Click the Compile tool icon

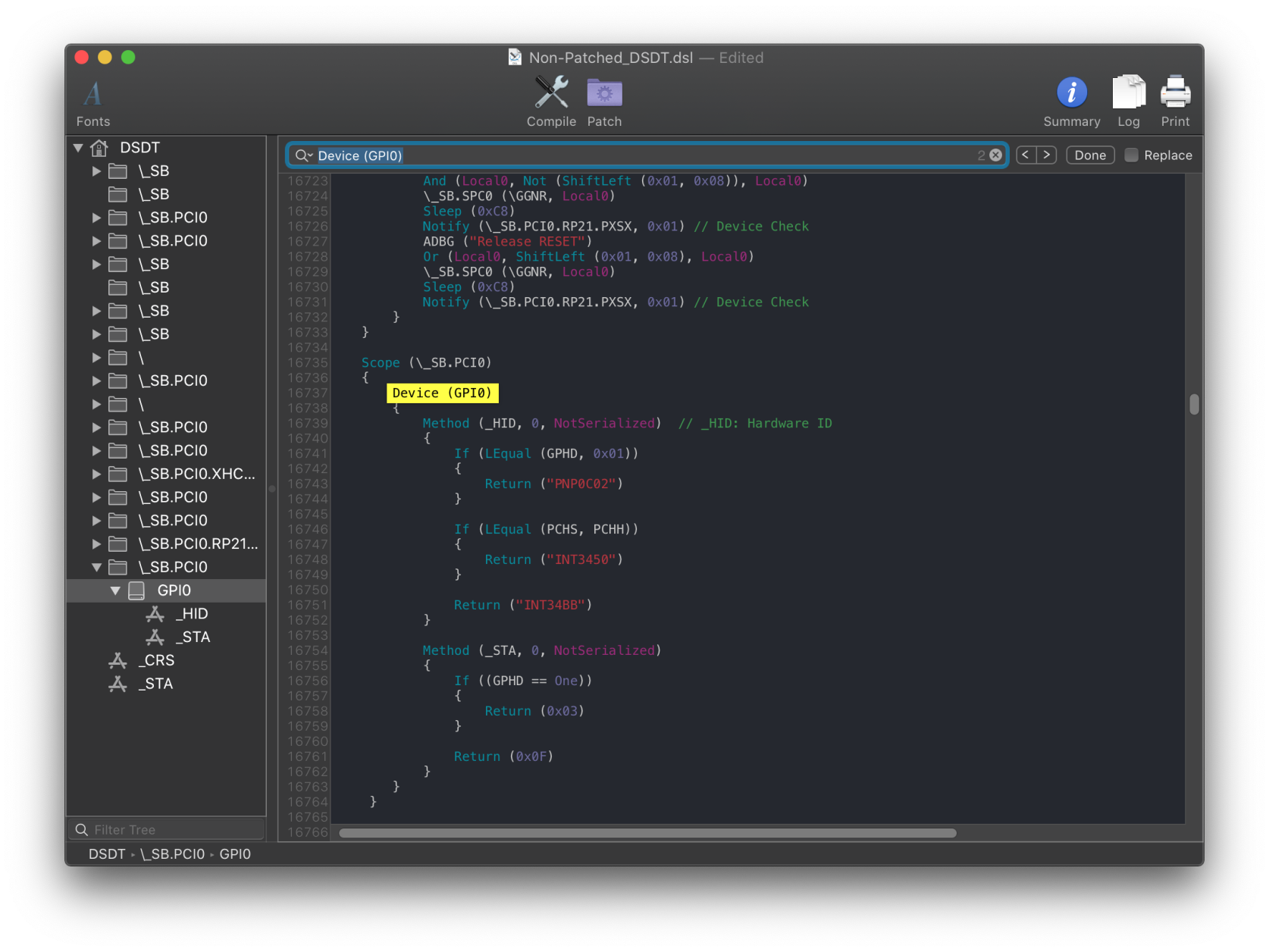[551, 93]
